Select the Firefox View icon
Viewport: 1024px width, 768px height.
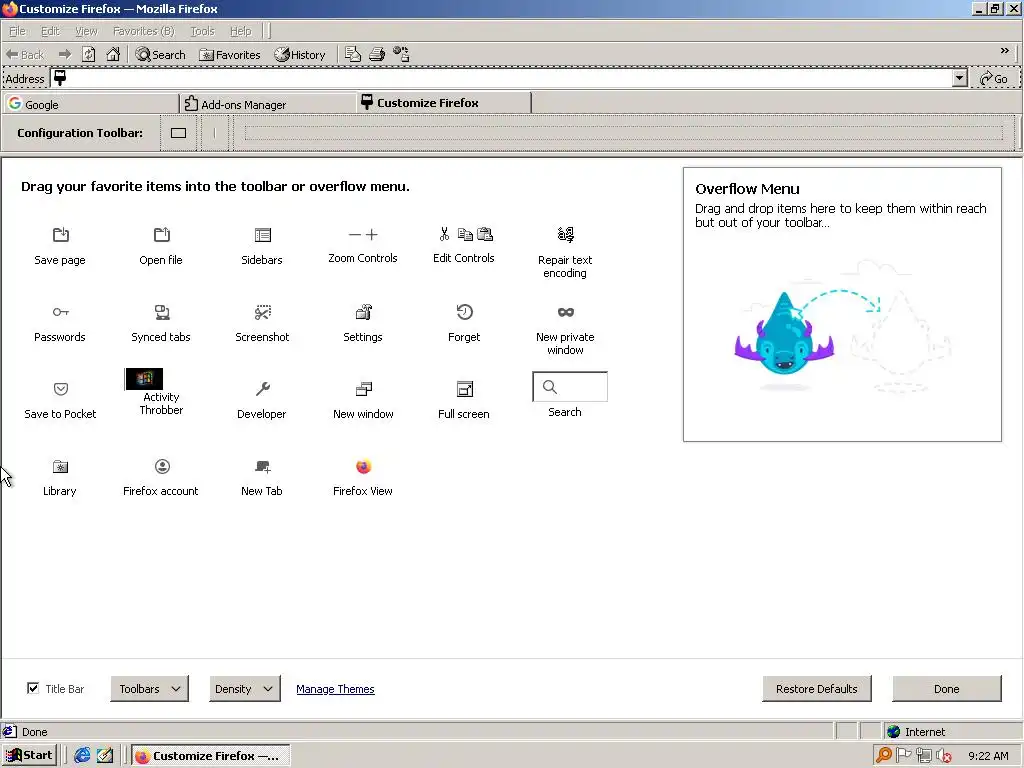[364, 466]
